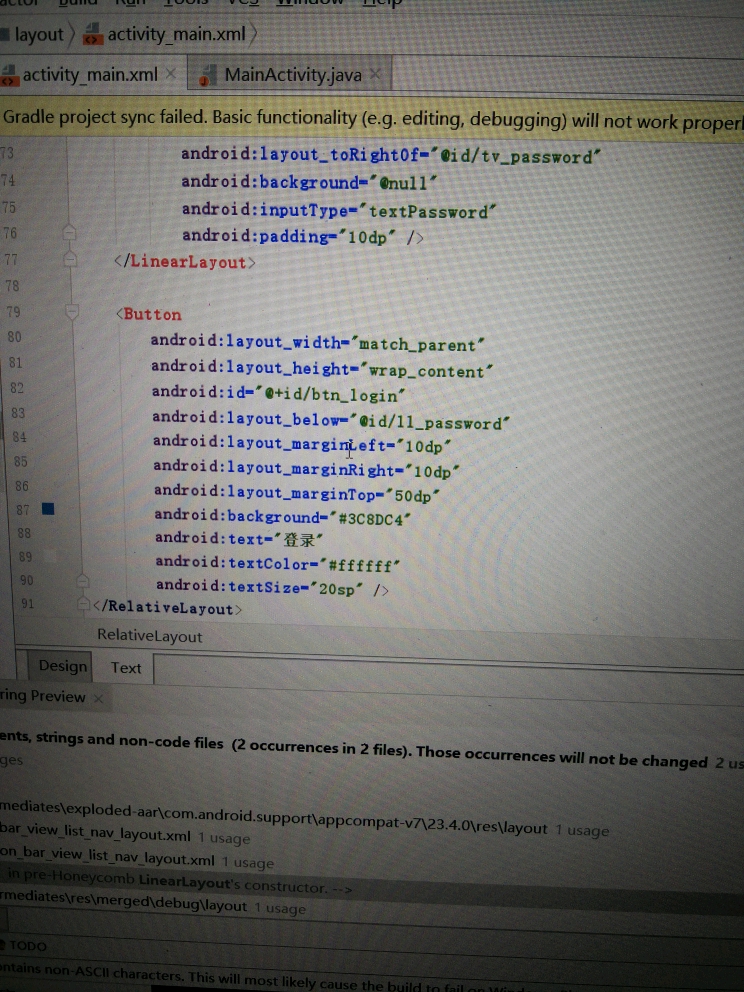The image size is (744, 992).
Task: Click the @+id/btn_login id line
Action: pos(278,394)
